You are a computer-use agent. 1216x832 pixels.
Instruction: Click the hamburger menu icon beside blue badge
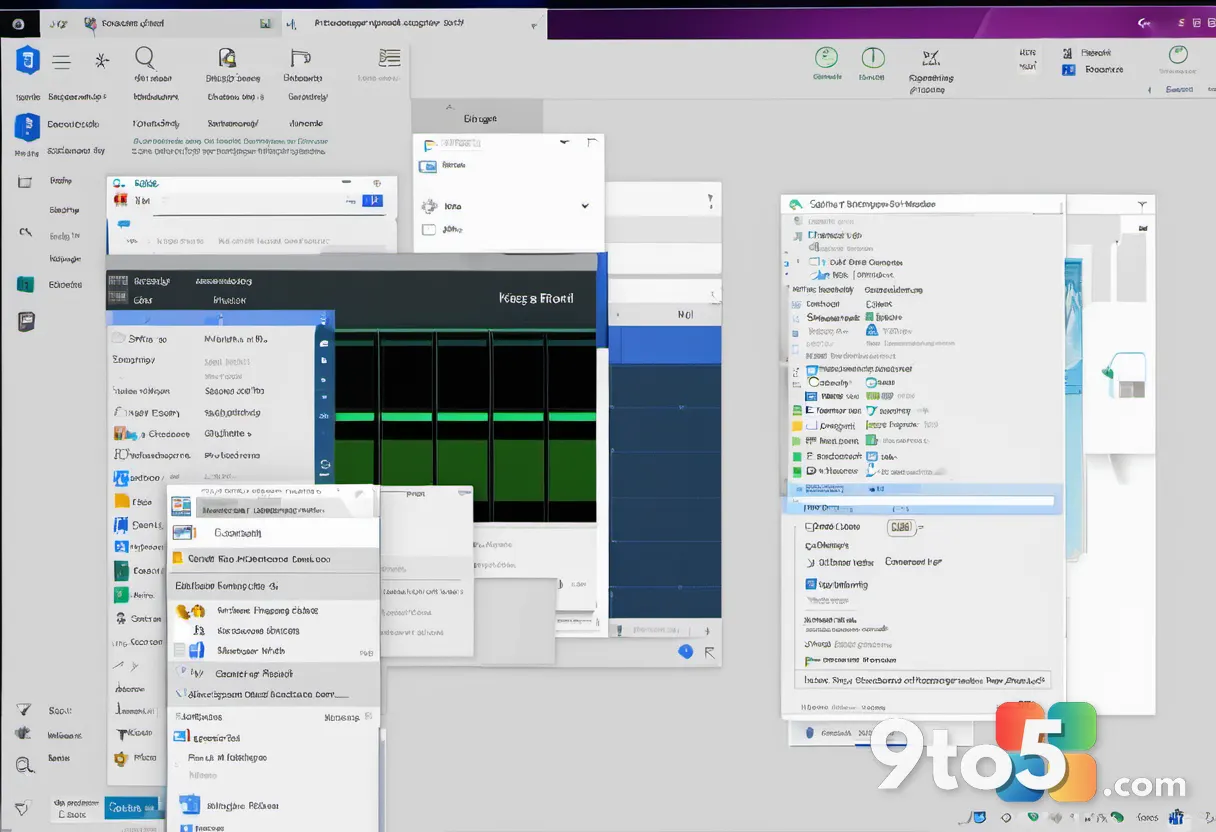(x=61, y=61)
